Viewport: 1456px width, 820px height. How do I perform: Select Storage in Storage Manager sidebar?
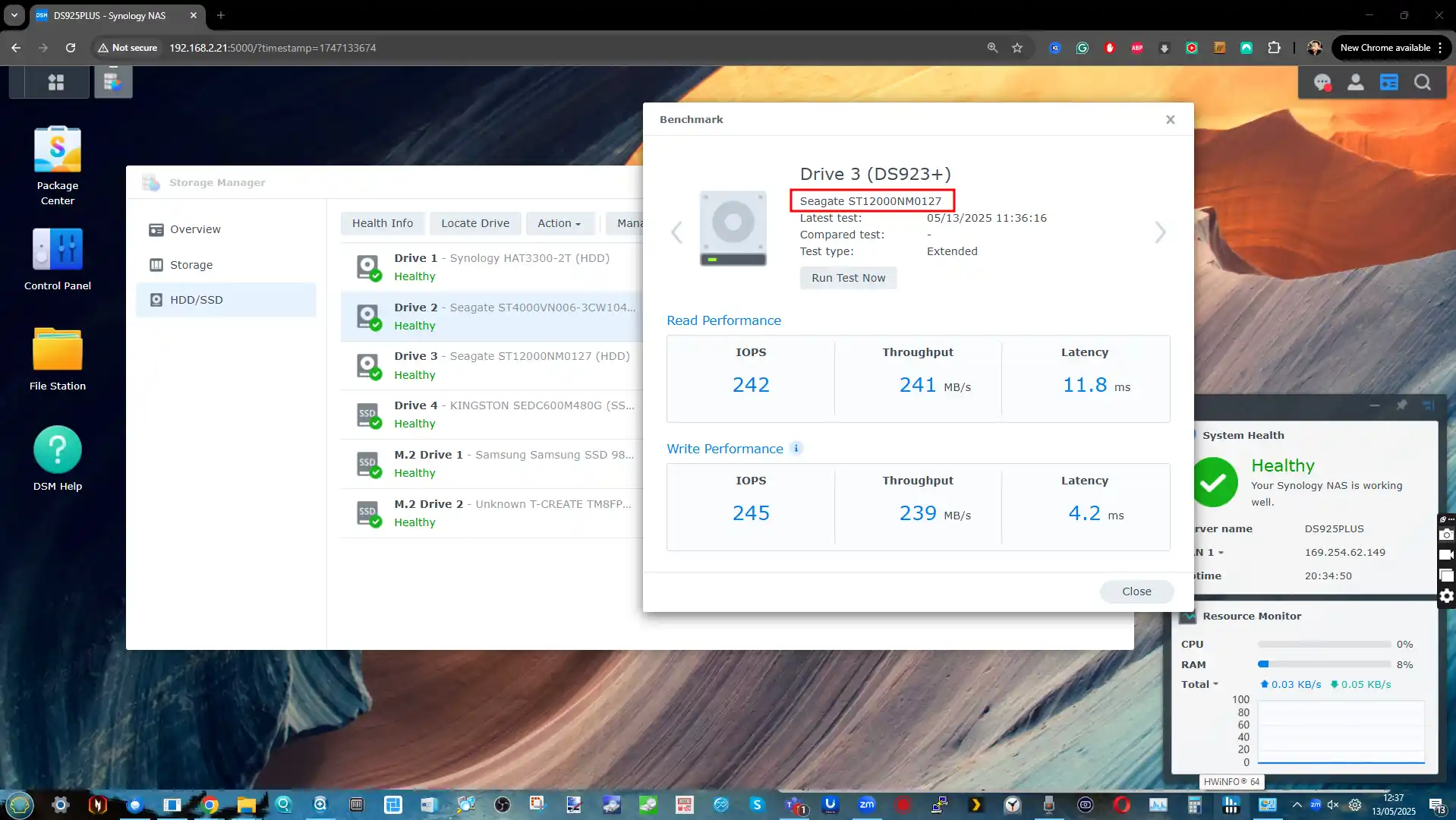(x=225, y=265)
